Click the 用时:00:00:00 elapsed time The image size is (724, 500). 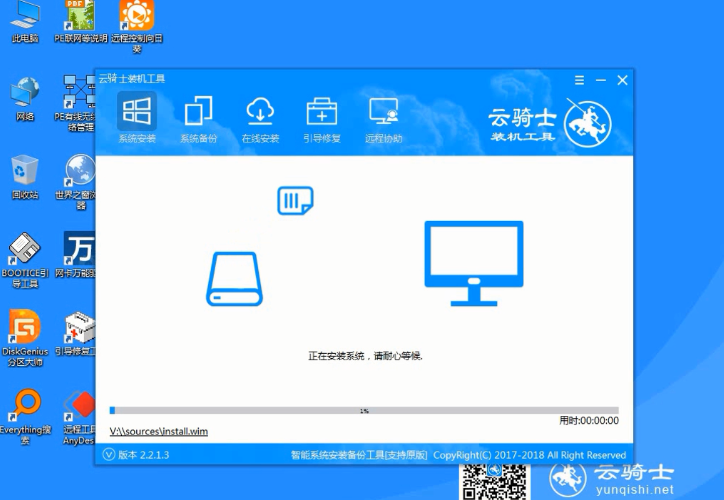(x=589, y=421)
